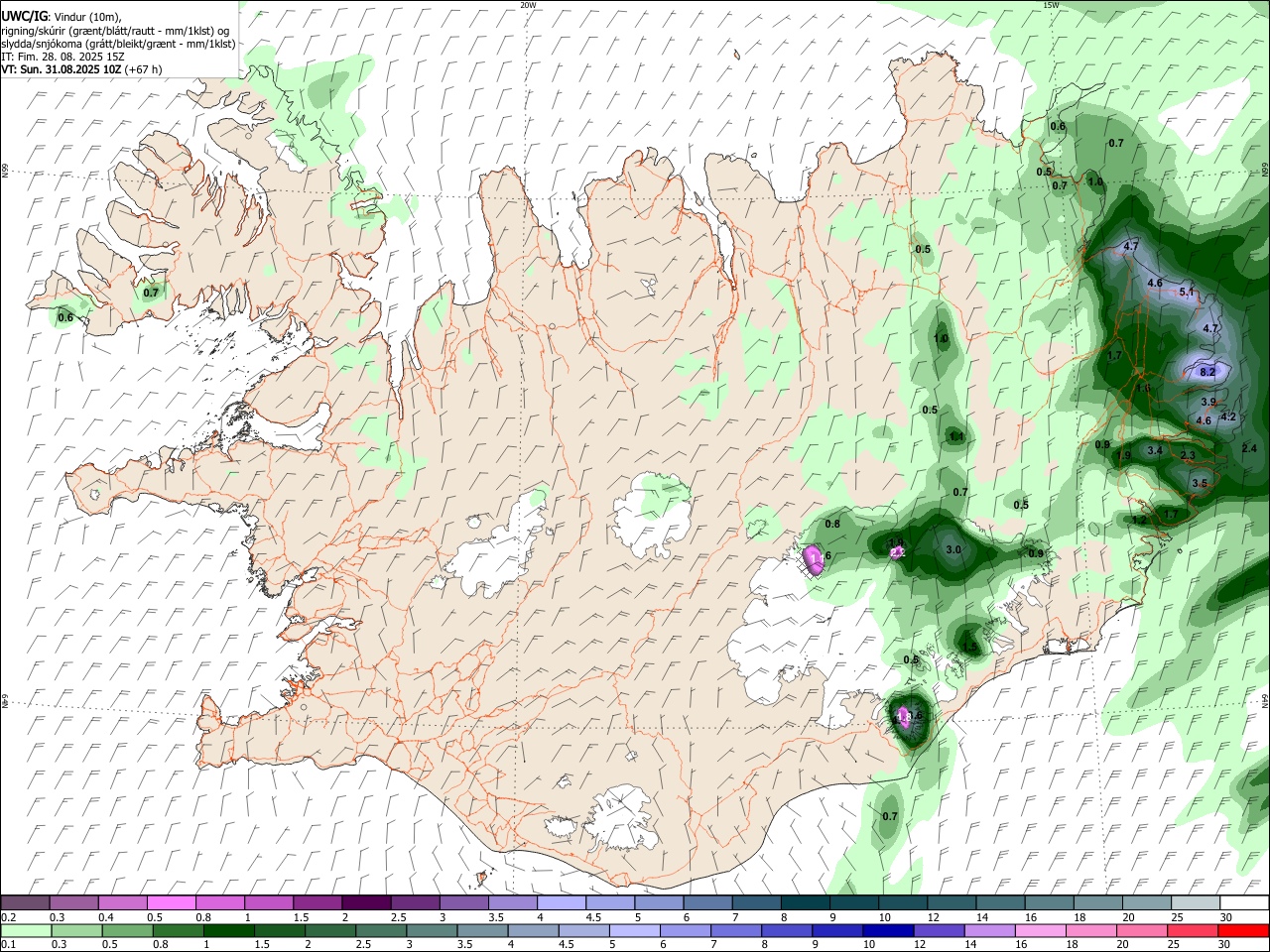Click the palest green bottom-row swatch labeled 0.1

[25, 930]
